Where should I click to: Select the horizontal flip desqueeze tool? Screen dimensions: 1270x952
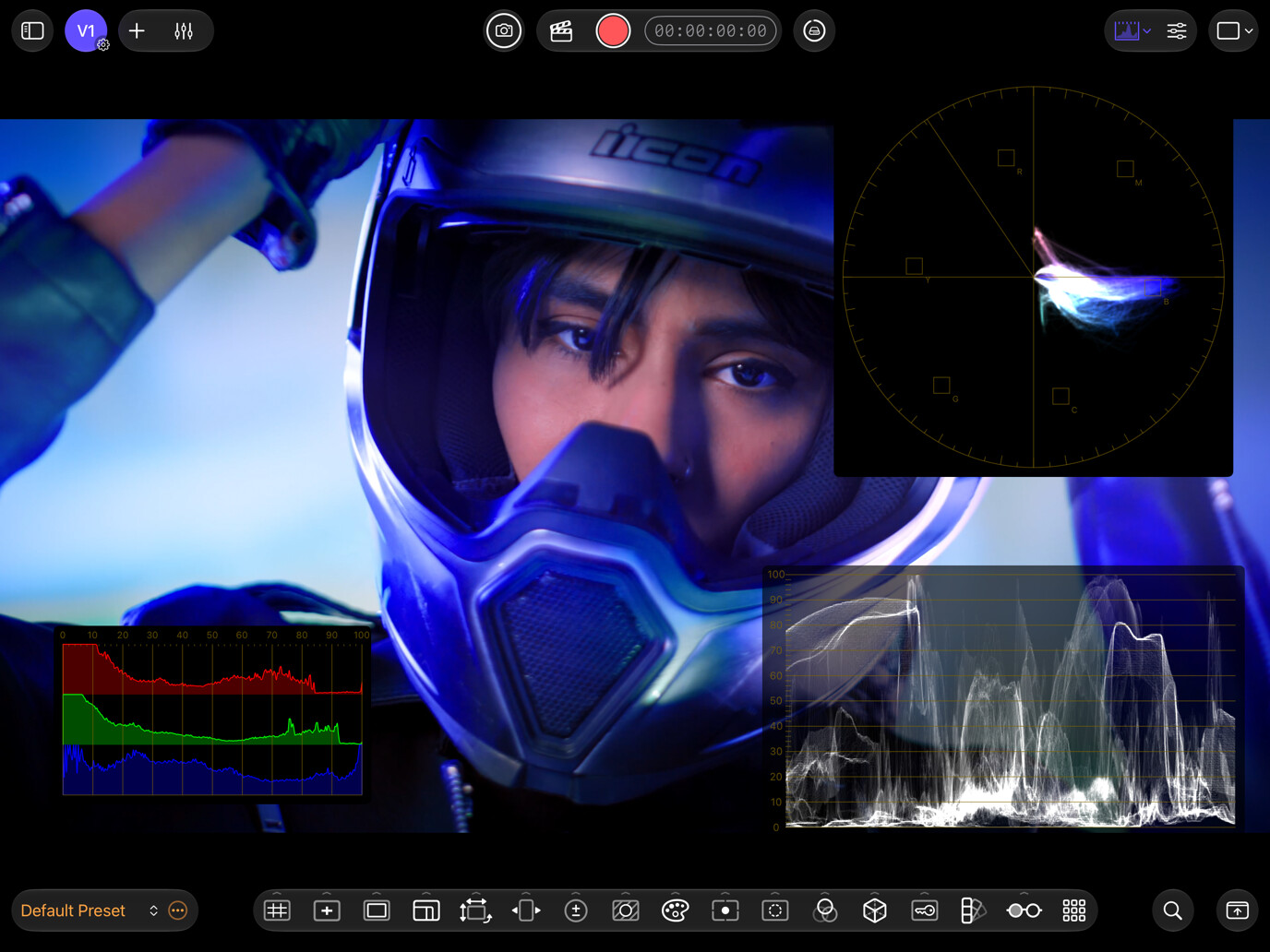click(526, 910)
